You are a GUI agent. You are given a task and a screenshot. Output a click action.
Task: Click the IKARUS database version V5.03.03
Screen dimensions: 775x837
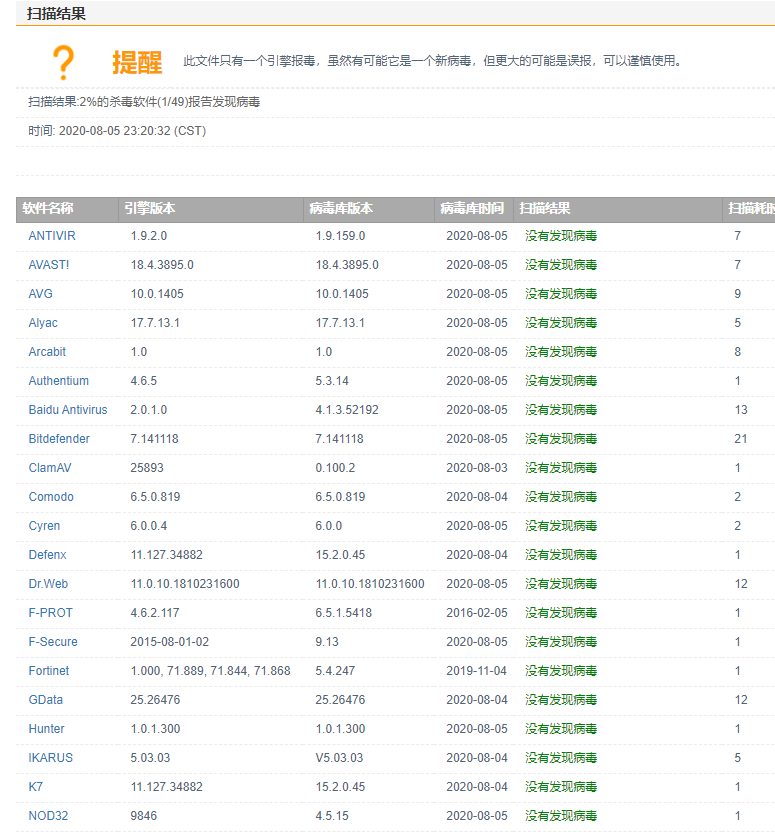click(x=339, y=758)
